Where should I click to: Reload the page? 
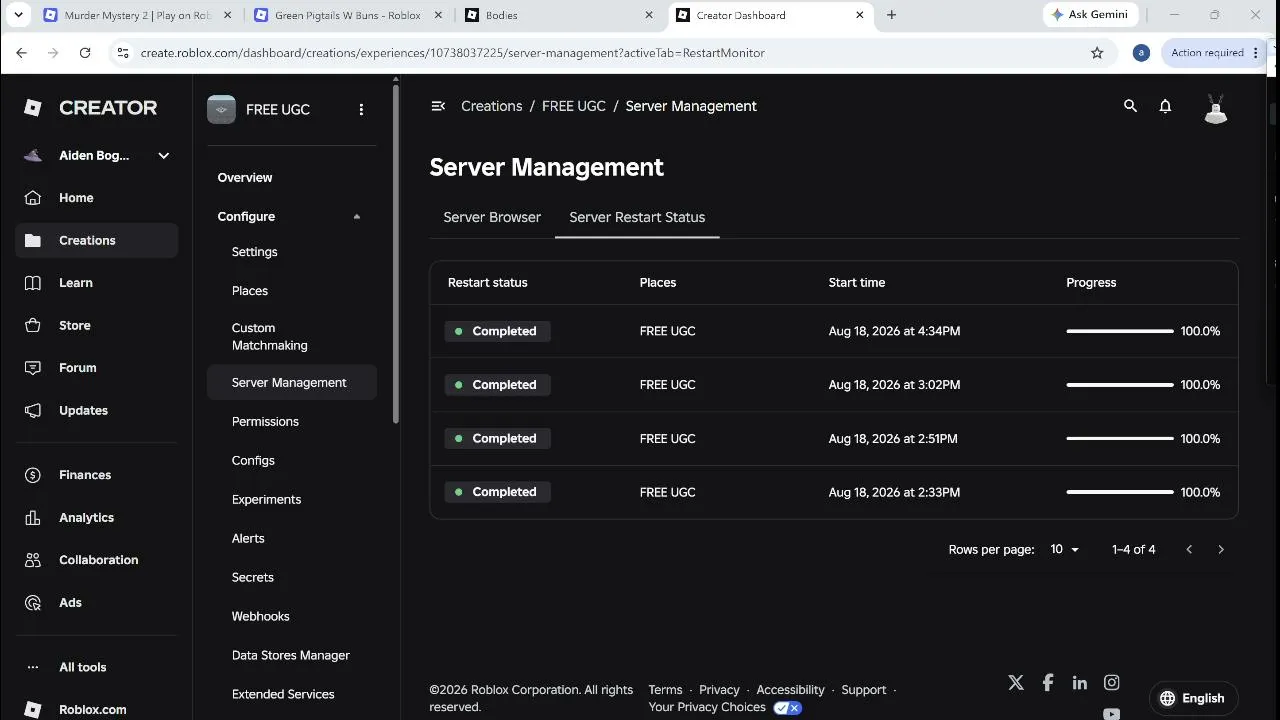85,53
